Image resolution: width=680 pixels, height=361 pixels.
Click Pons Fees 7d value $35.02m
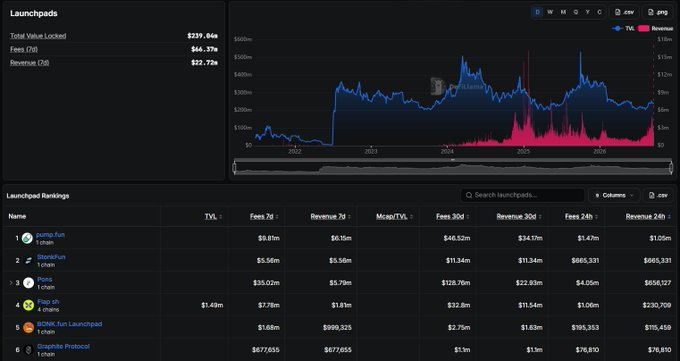click(266, 283)
